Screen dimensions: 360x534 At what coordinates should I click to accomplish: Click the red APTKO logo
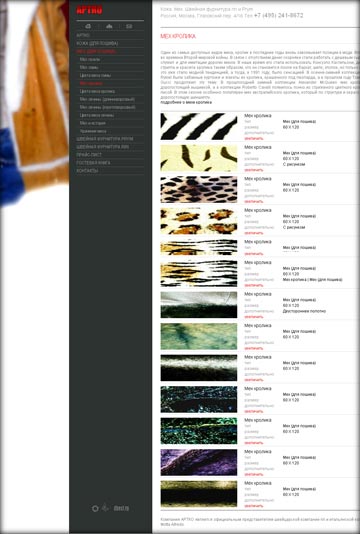pyautogui.click(x=89, y=11)
